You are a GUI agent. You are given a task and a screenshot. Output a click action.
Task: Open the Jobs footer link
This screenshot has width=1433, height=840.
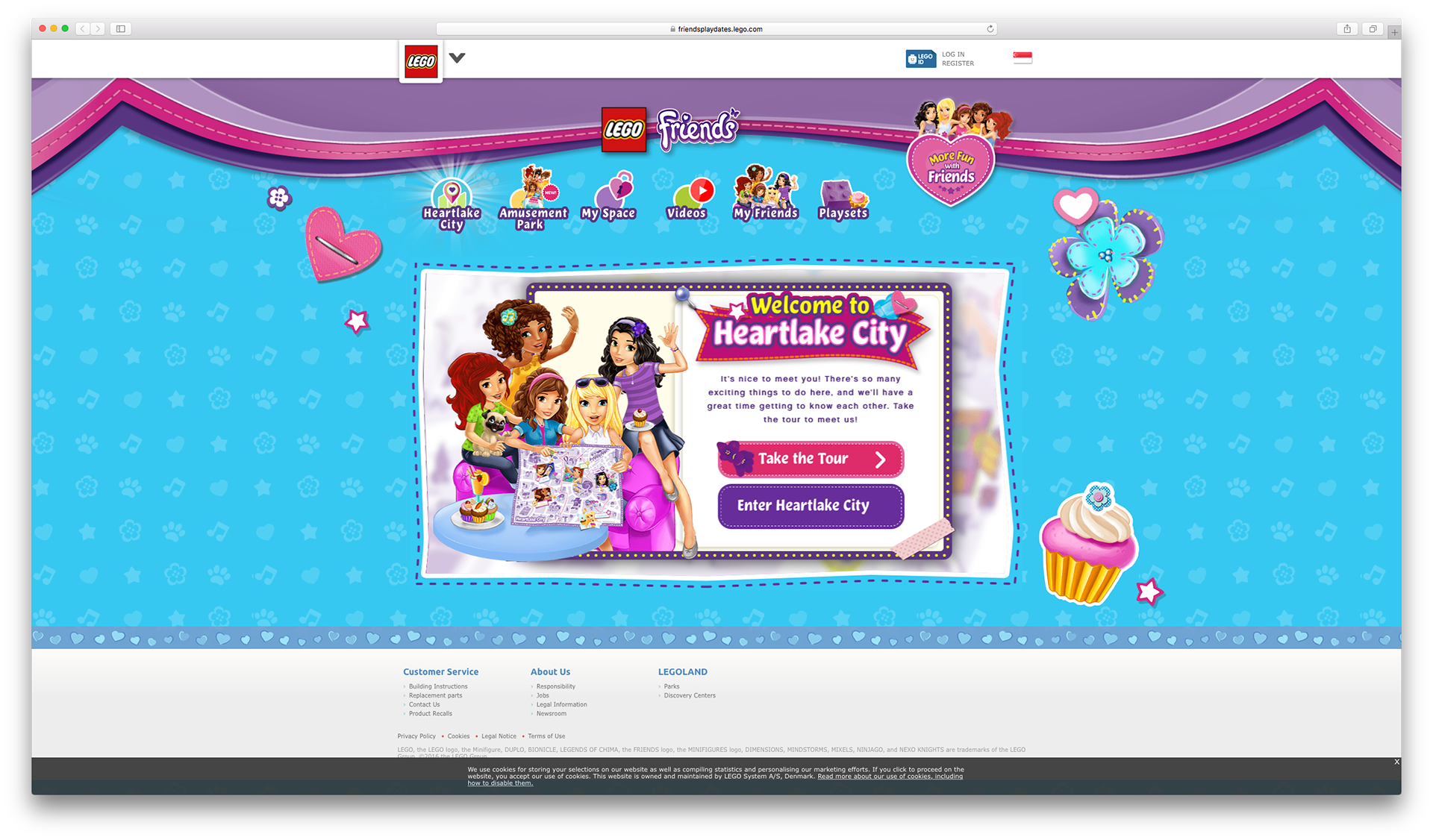(x=543, y=695)
